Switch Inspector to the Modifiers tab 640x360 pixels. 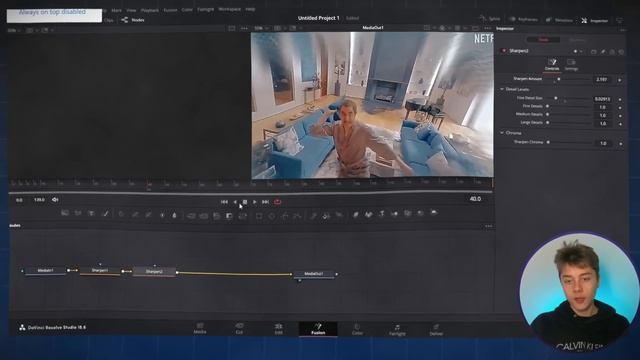click(x=577, y=40)
